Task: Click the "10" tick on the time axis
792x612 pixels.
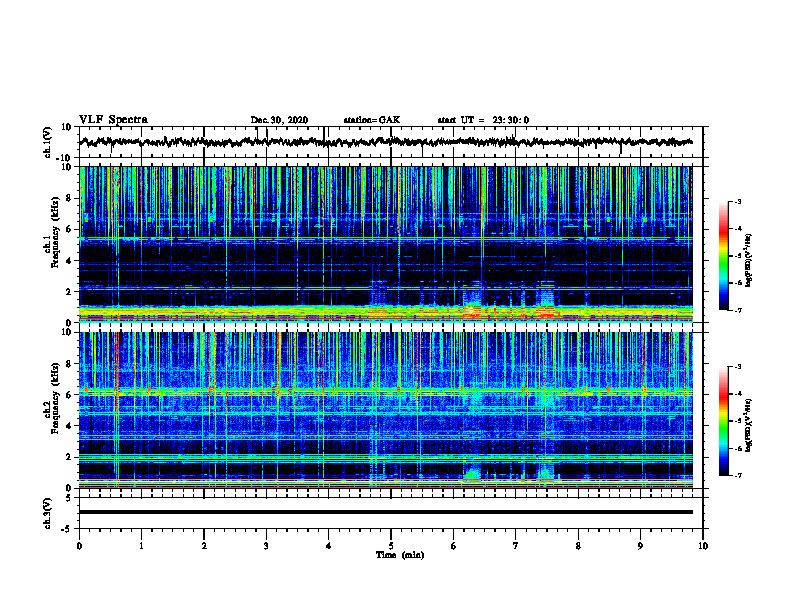Action: point(703,546)
